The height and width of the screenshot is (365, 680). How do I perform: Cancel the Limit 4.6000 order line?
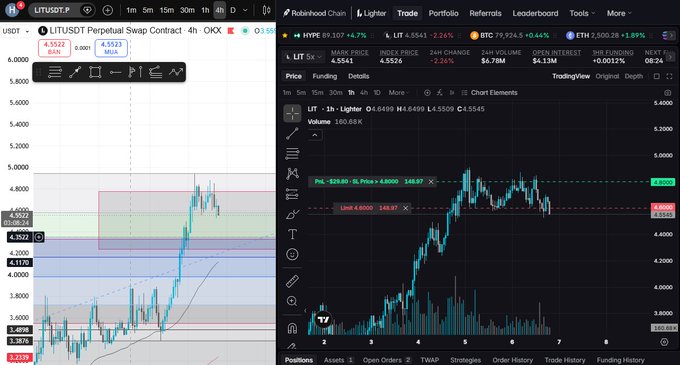405,208
